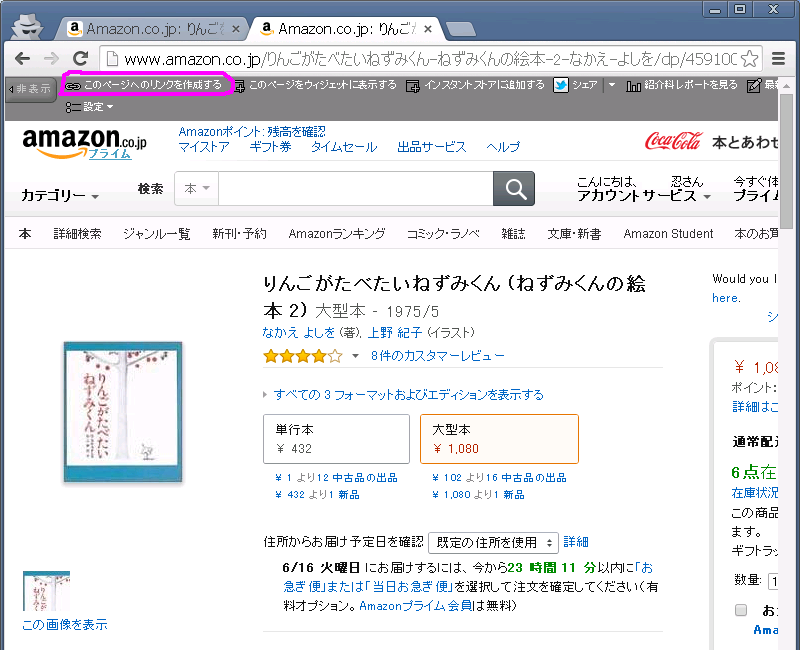Expand アカウントサービス dropdown
Image resolution: width=800 pixels, height=650 pixels.
click(x=644, y=195)
